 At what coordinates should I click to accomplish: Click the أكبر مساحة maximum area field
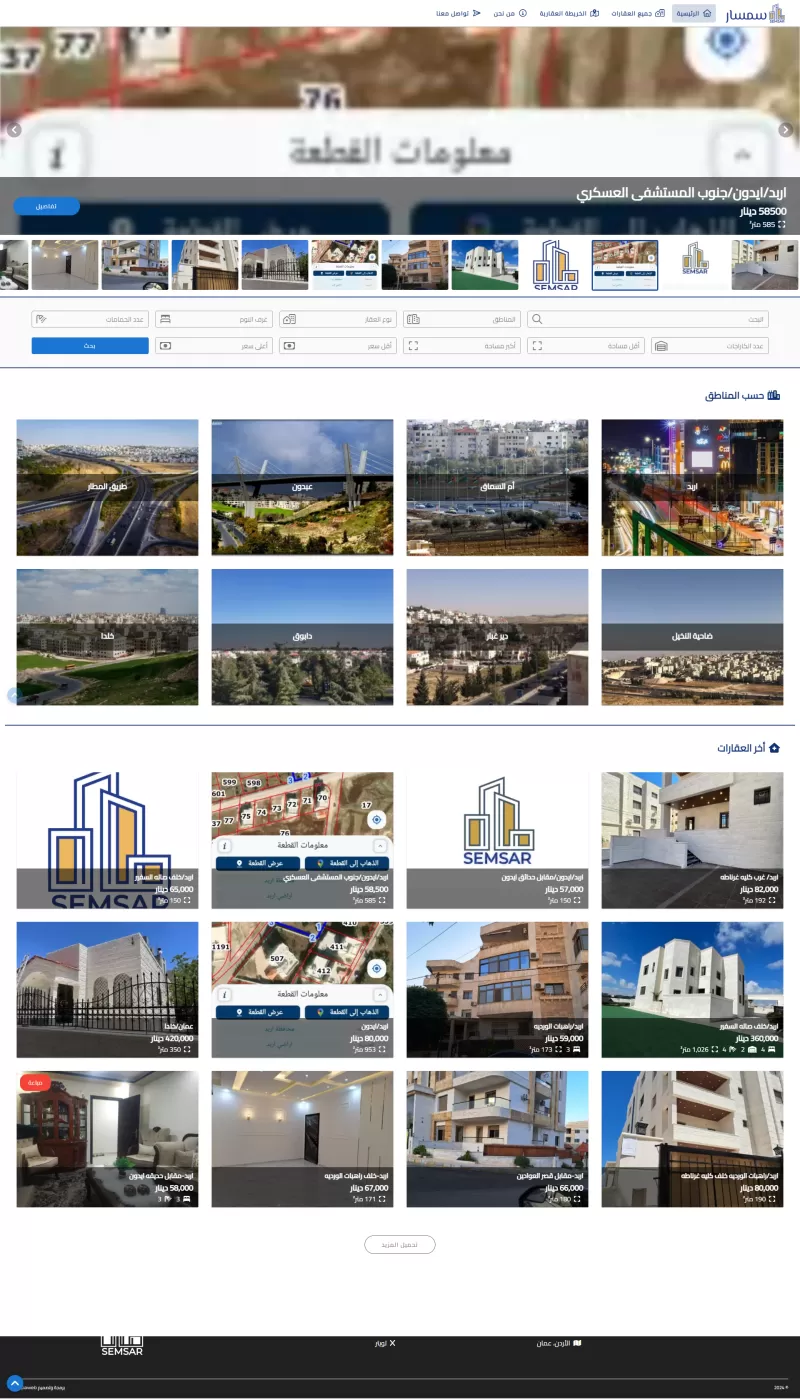462,346
